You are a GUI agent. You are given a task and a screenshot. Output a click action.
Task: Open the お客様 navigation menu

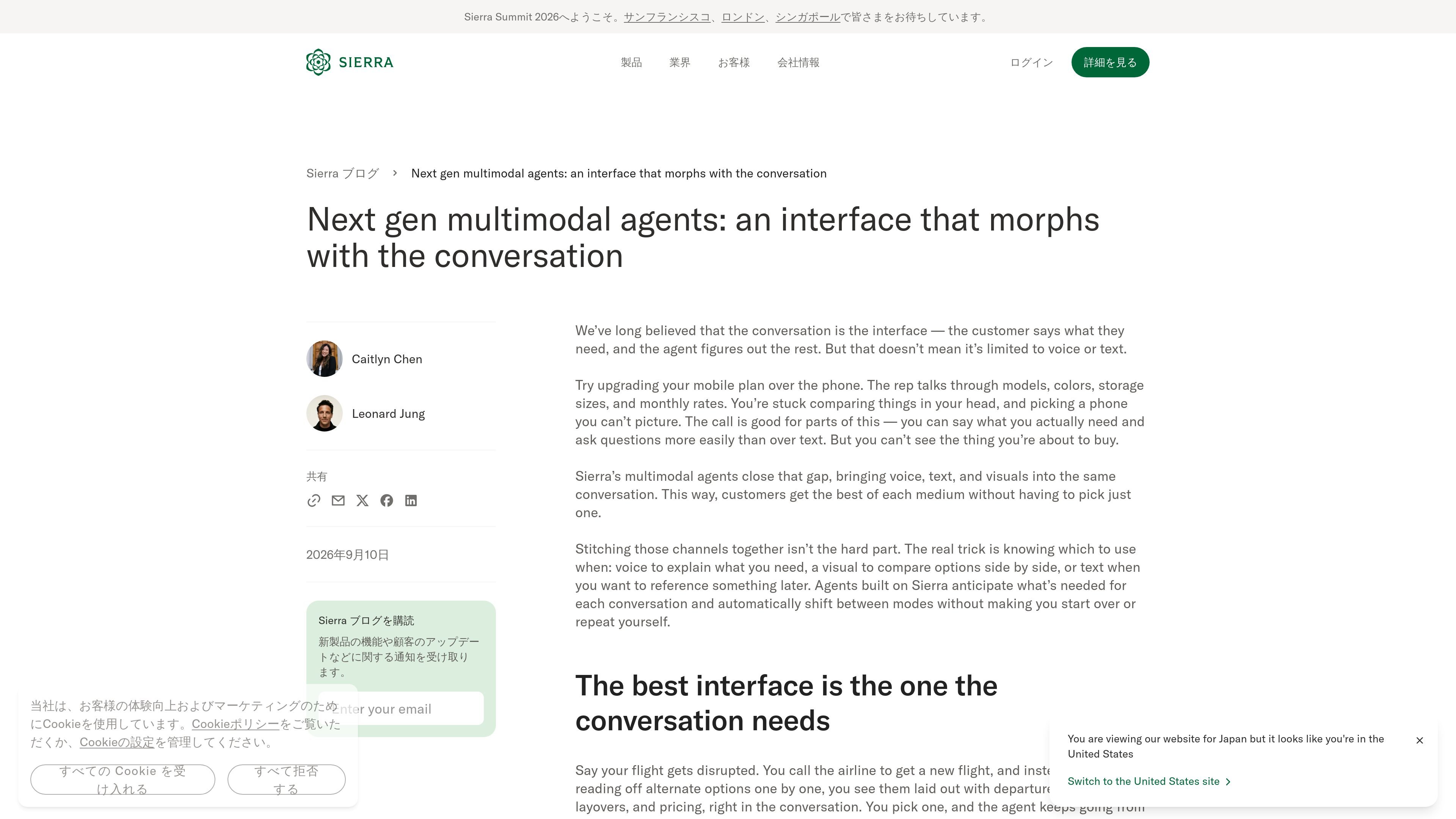click(x=734, y=62)
